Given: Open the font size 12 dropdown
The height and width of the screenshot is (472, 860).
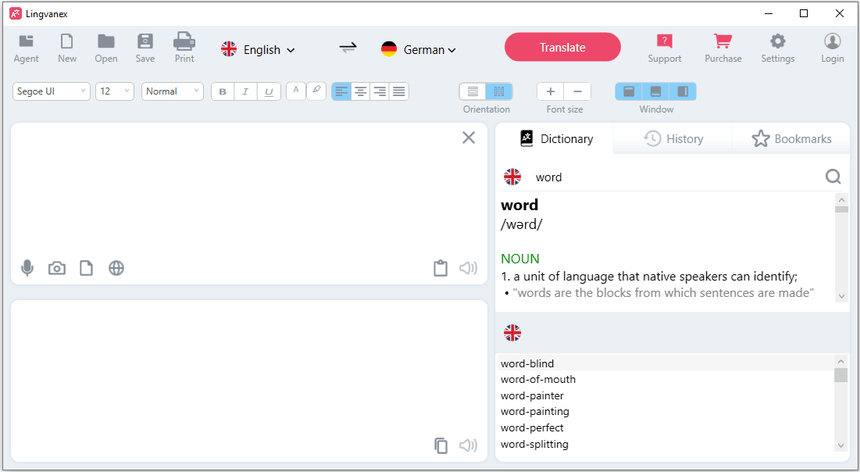Looking at the screenshot, I should point(115,92).
